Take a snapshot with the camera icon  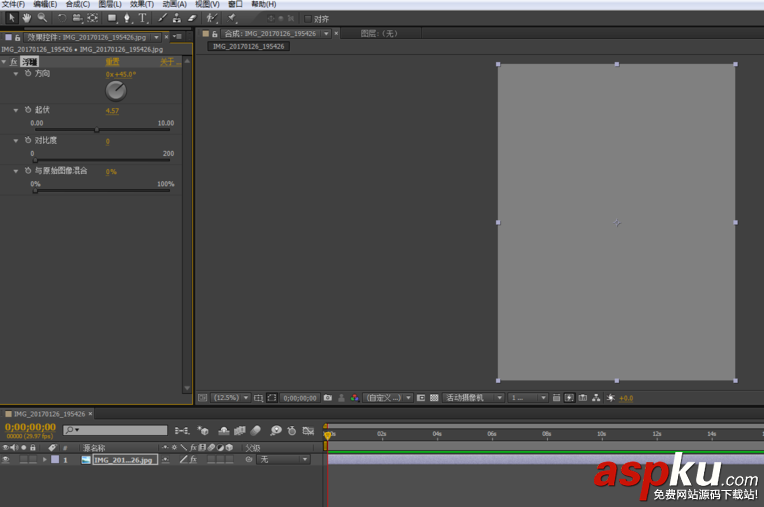tap(328, 398)
